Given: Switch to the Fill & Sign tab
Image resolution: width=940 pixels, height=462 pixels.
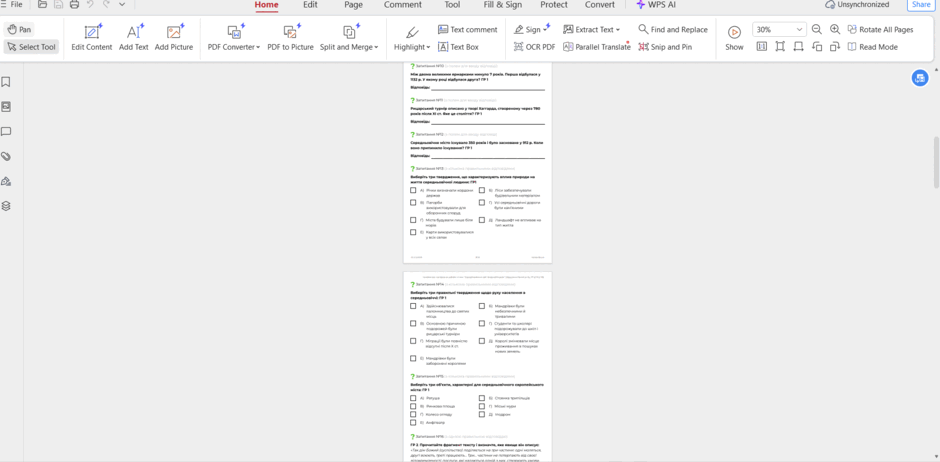Looking at the screenshot, I should 502,5.
